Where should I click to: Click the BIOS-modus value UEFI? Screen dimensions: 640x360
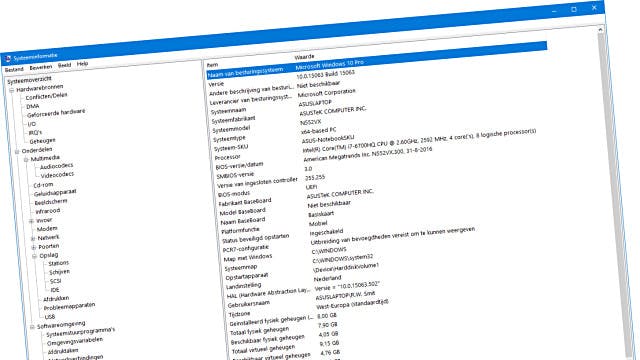point(311,187)
